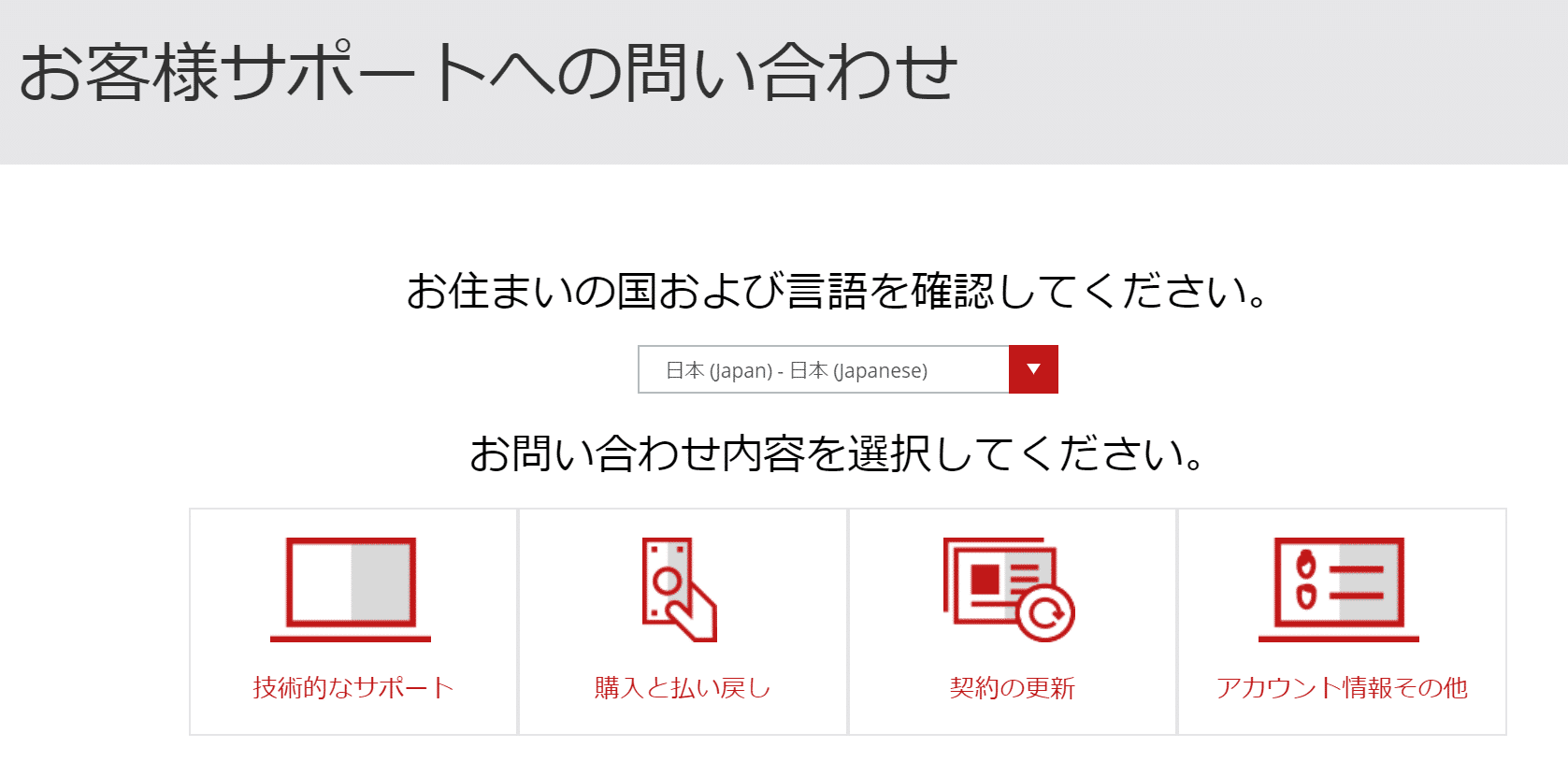The width and height of the screenshot is (1568, 776).
Task: Click the お客様サポートへの問い合わせ page title
Action: pyautogui.click(x=488, y=73)
